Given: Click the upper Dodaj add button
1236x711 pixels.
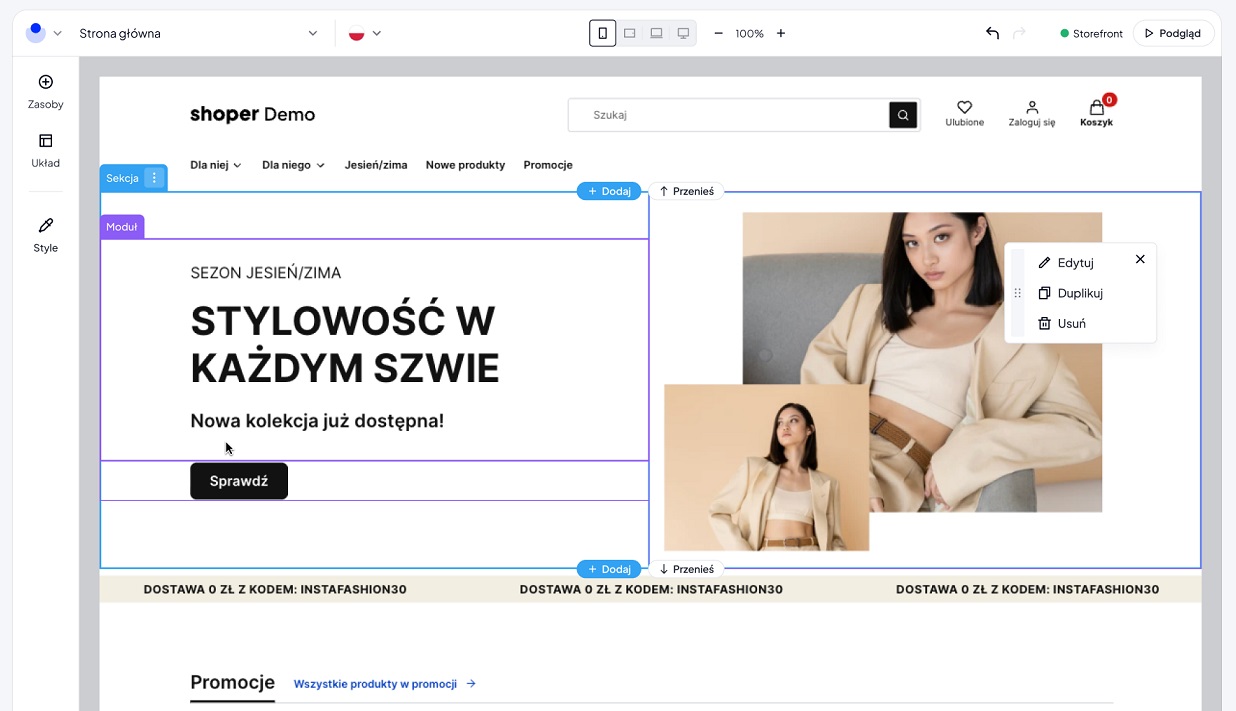Looking at the screenshot, I should 609,191.
